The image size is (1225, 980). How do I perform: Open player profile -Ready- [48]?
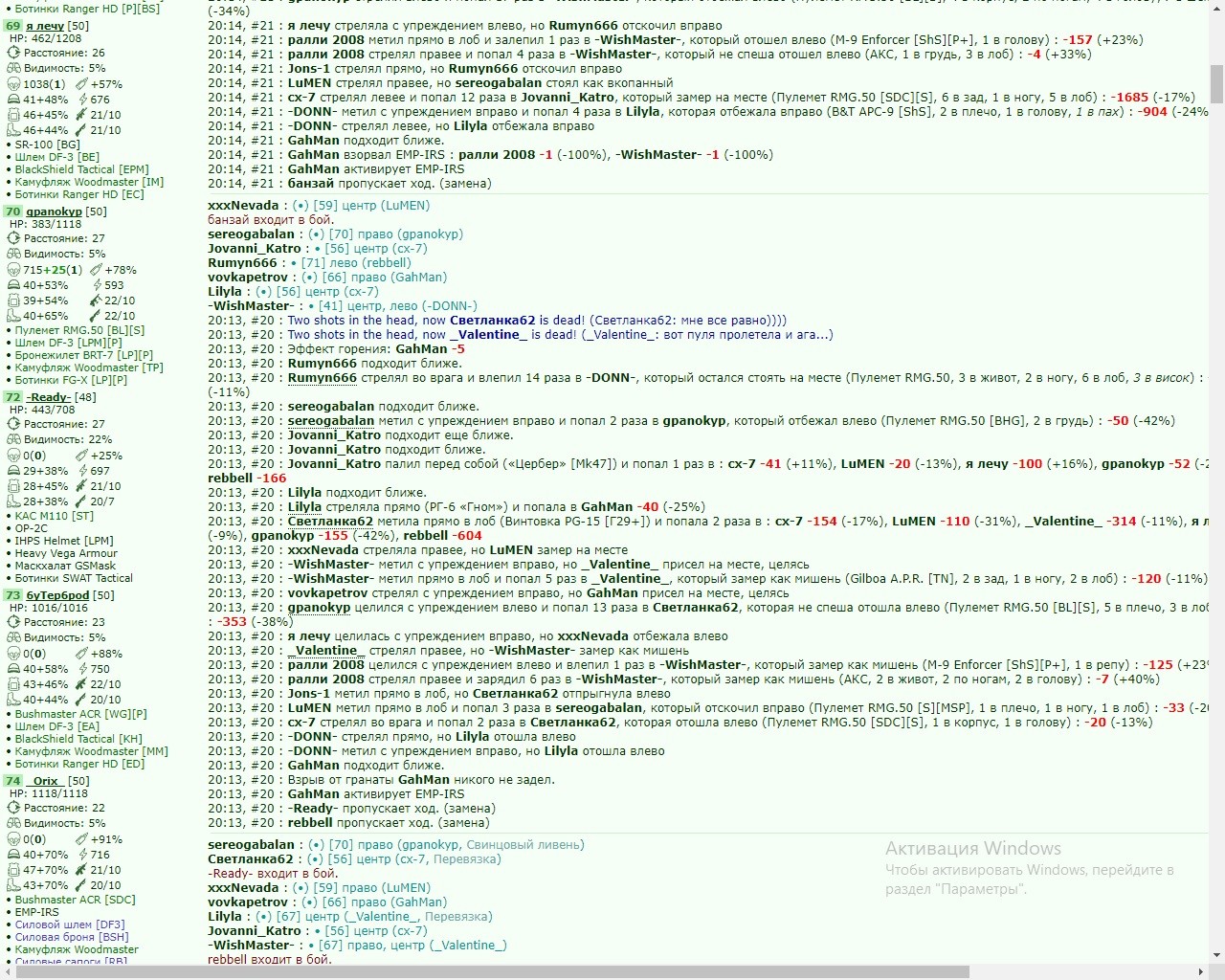[48, 397]
